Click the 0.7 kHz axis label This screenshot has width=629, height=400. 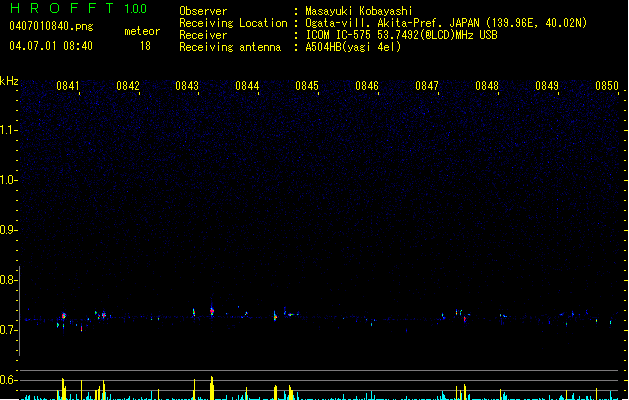pos(8,330)
